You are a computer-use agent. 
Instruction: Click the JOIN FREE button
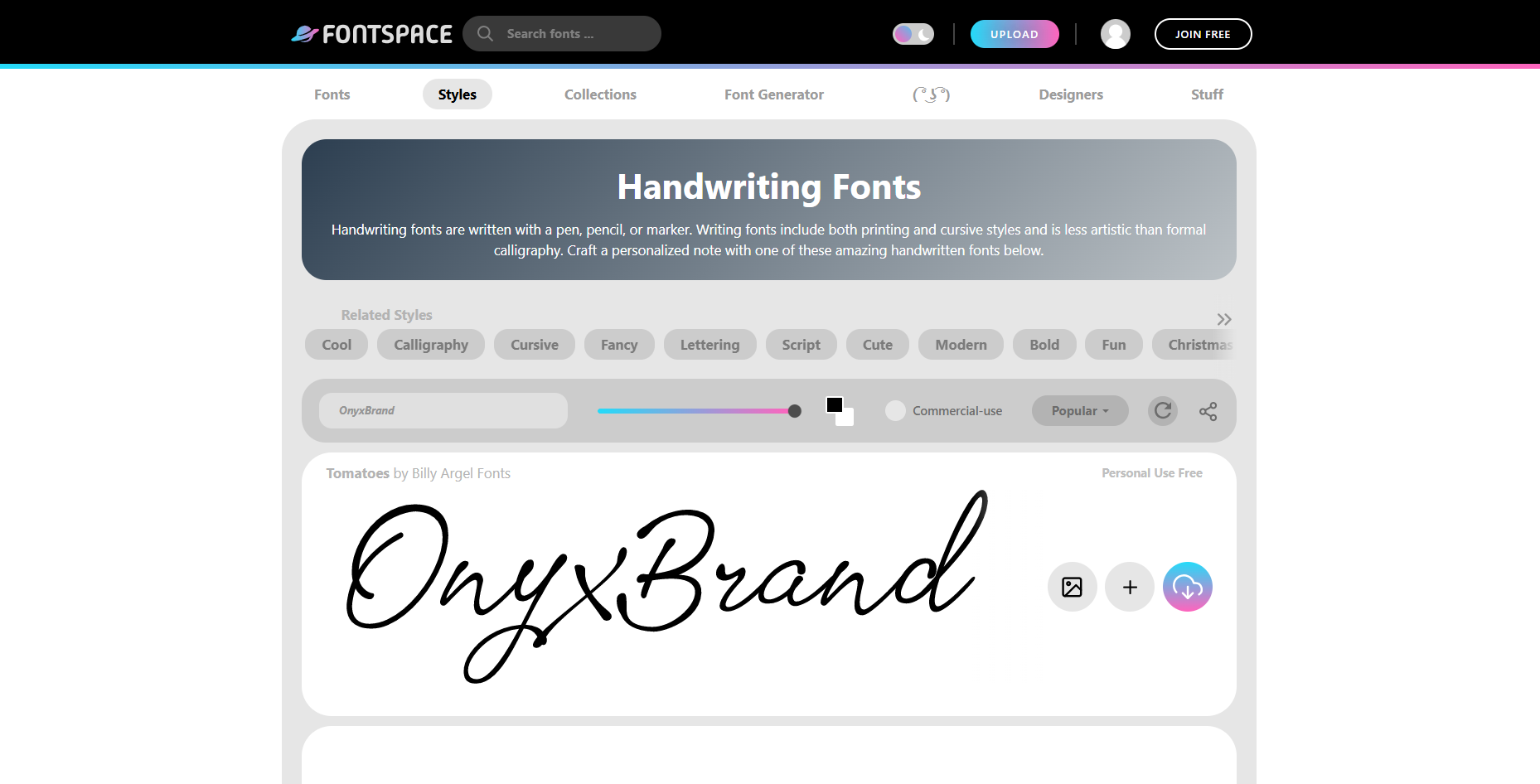[x=1203, y=34]
